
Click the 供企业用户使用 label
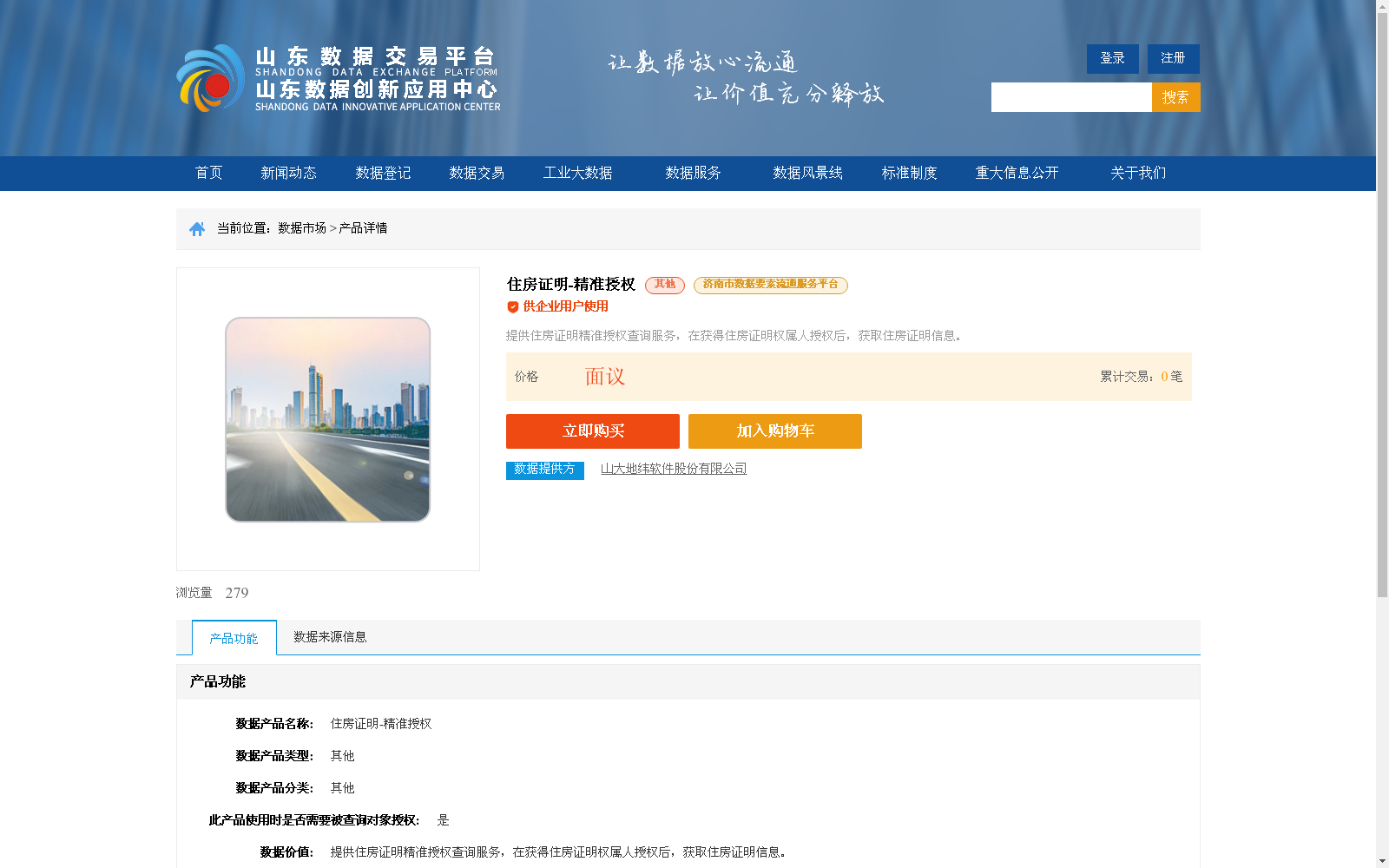(565, 306)
